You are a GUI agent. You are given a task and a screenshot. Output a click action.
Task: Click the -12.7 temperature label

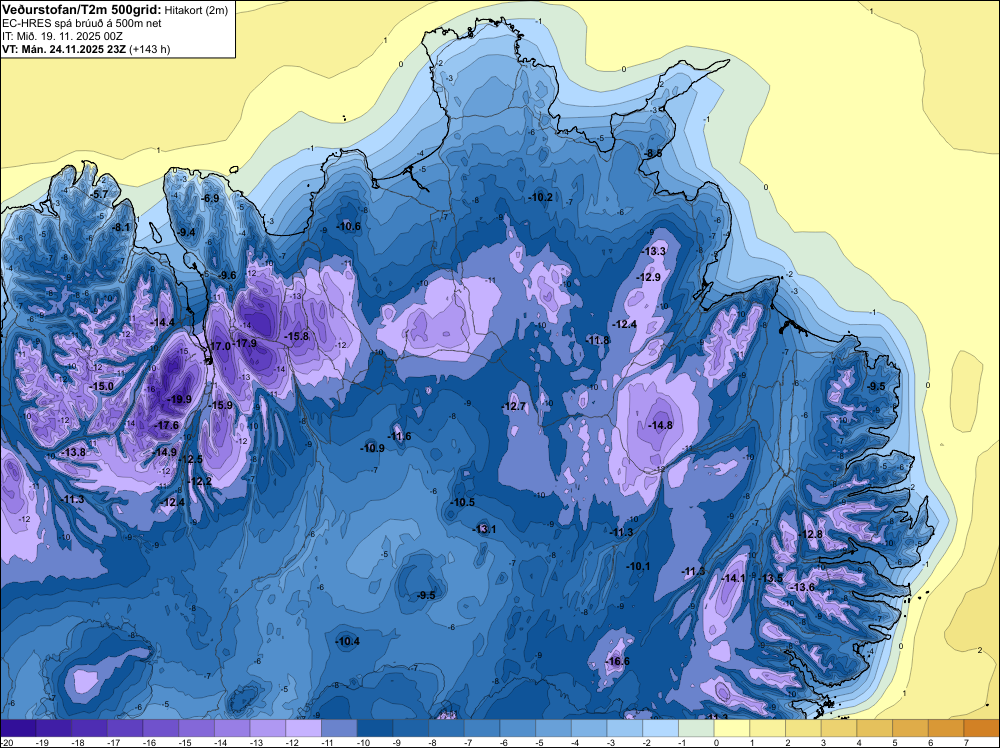[513, 406]
